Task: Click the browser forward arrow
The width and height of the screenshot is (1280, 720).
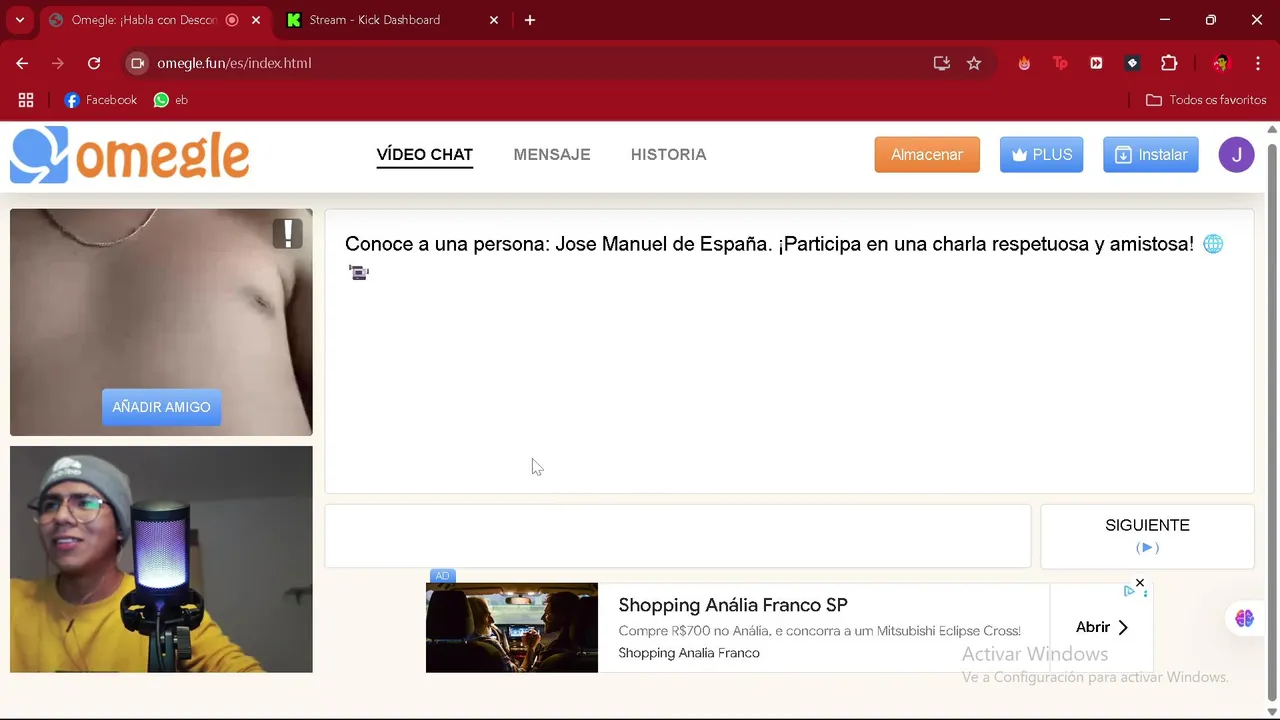Action: tap(58, 63)
